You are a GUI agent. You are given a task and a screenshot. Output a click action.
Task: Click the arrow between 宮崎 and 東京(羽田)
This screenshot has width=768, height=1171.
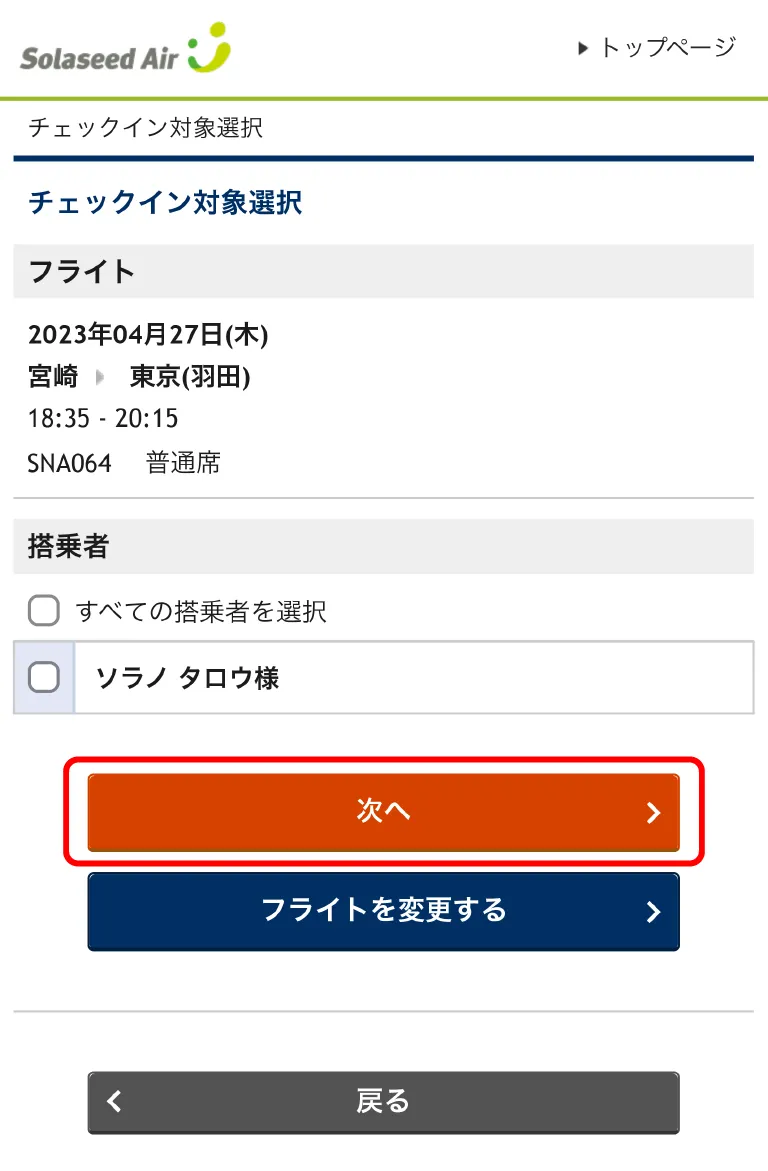point(100,377)
